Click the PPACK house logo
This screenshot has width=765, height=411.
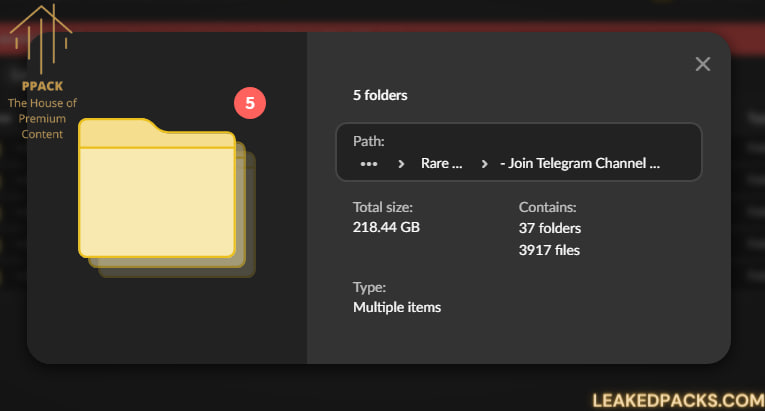42,40
